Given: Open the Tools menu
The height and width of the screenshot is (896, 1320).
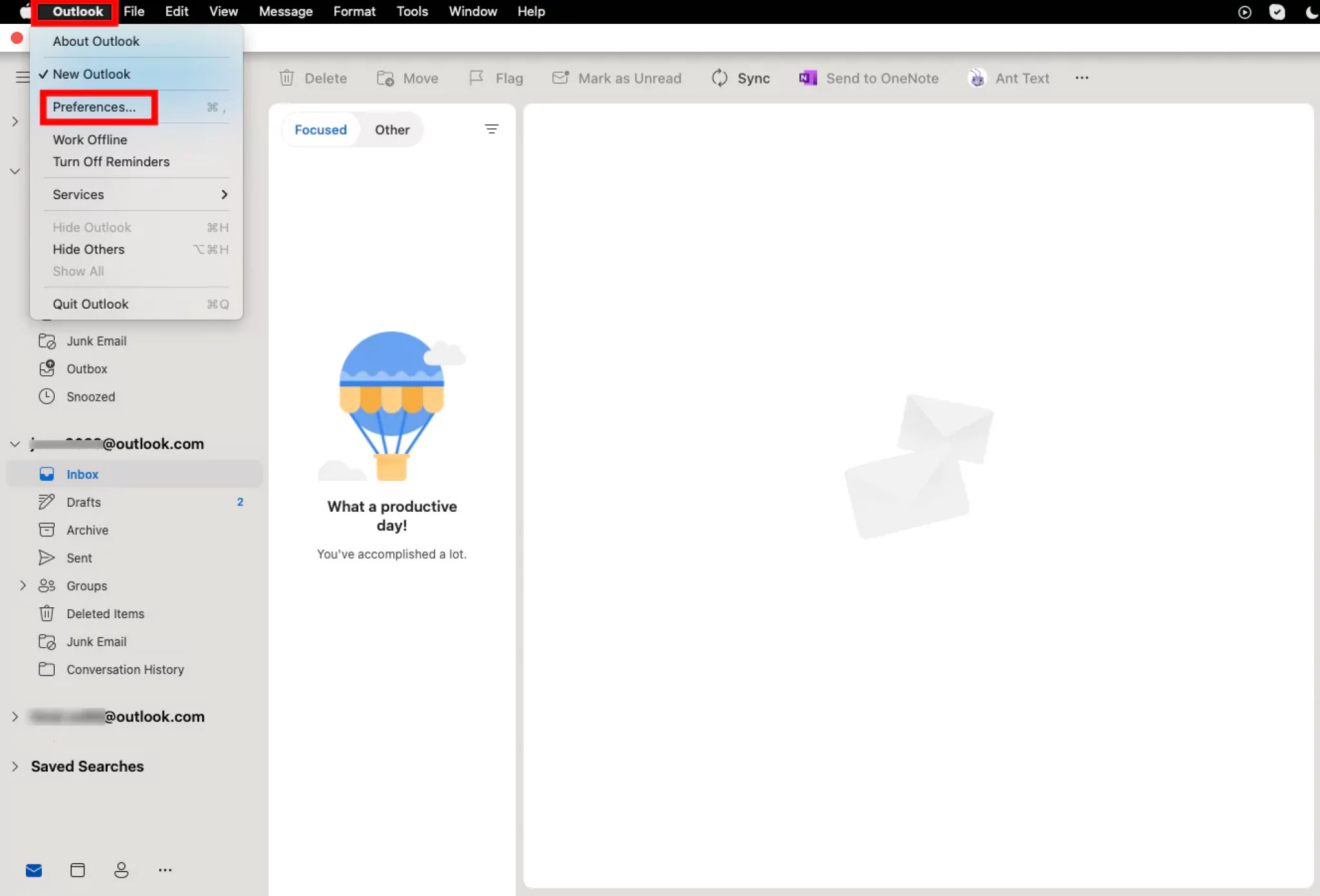Looking at the screenshot, I should [x=412, y=12].
